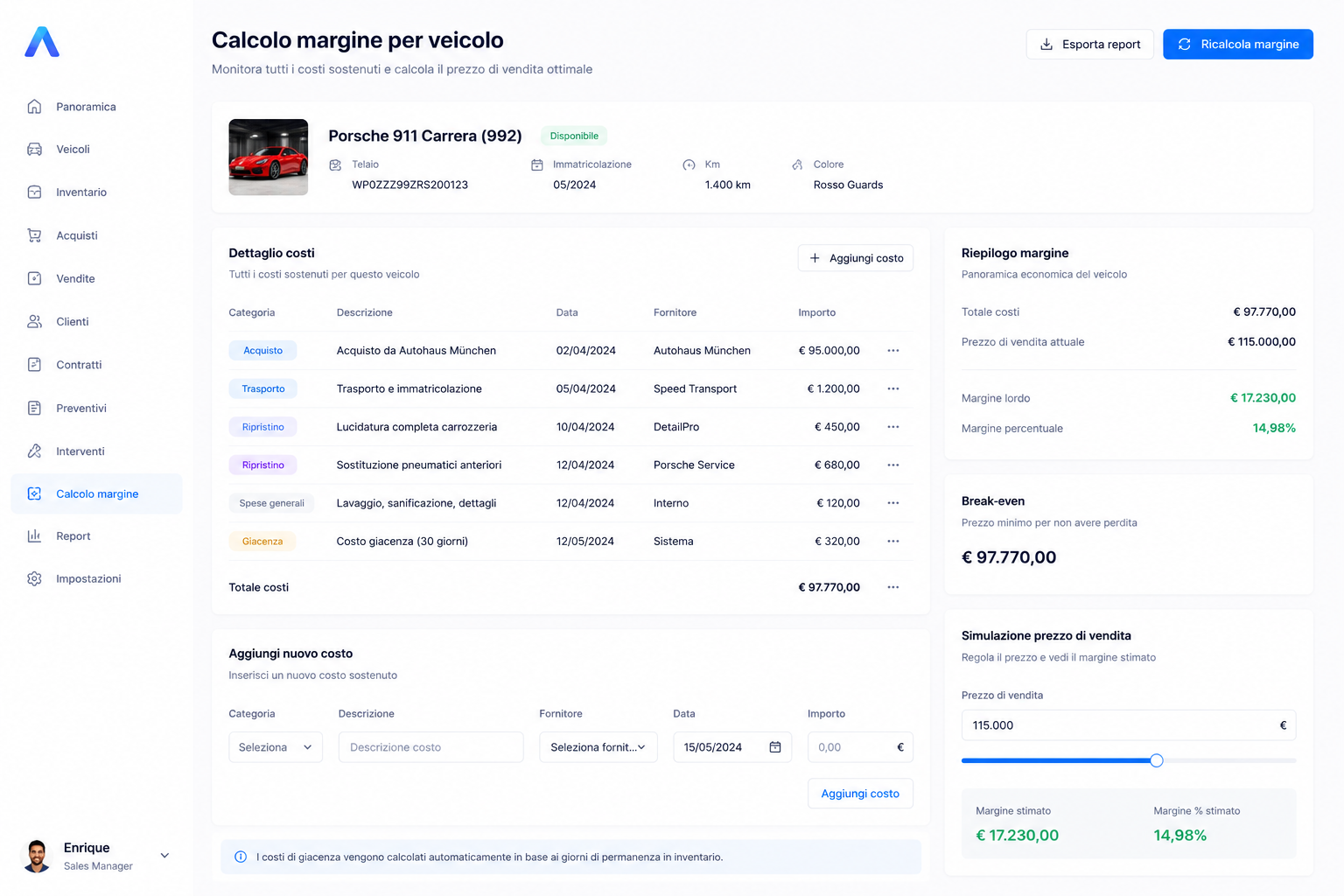Click the Speed Transport supplier cell

pos(695,388)
